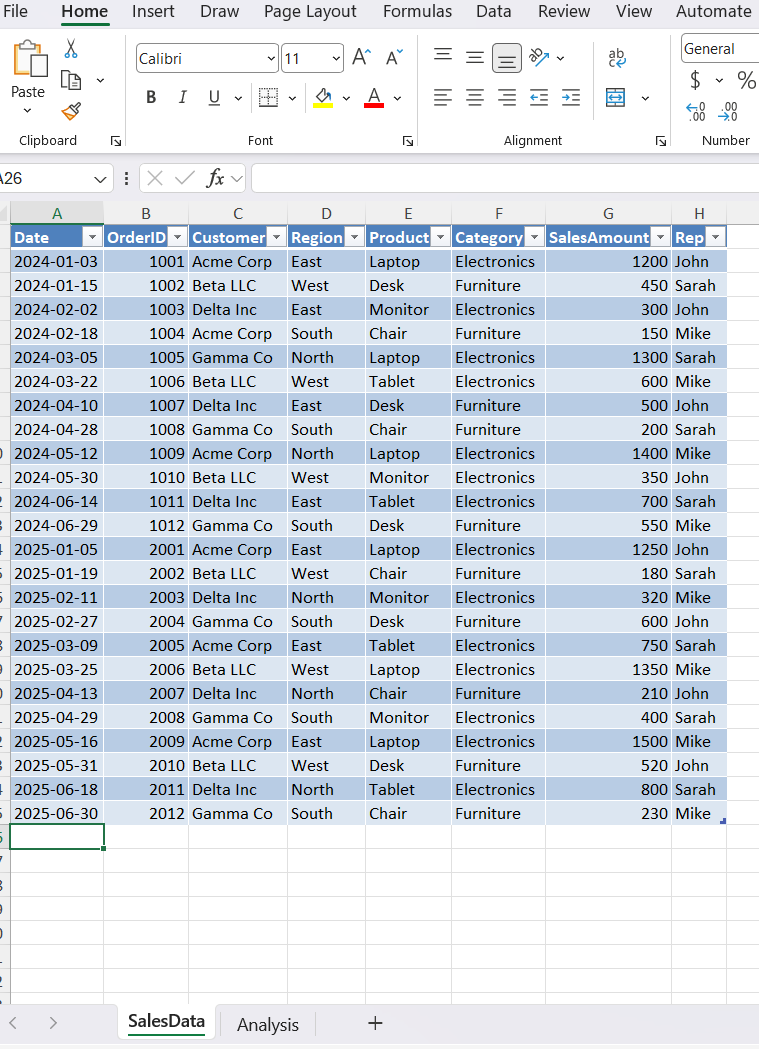Image resolution: width=759 pixels, height=1049 pixels.
Task: Click the Wrap Text icon
Action: click(617, 59)
